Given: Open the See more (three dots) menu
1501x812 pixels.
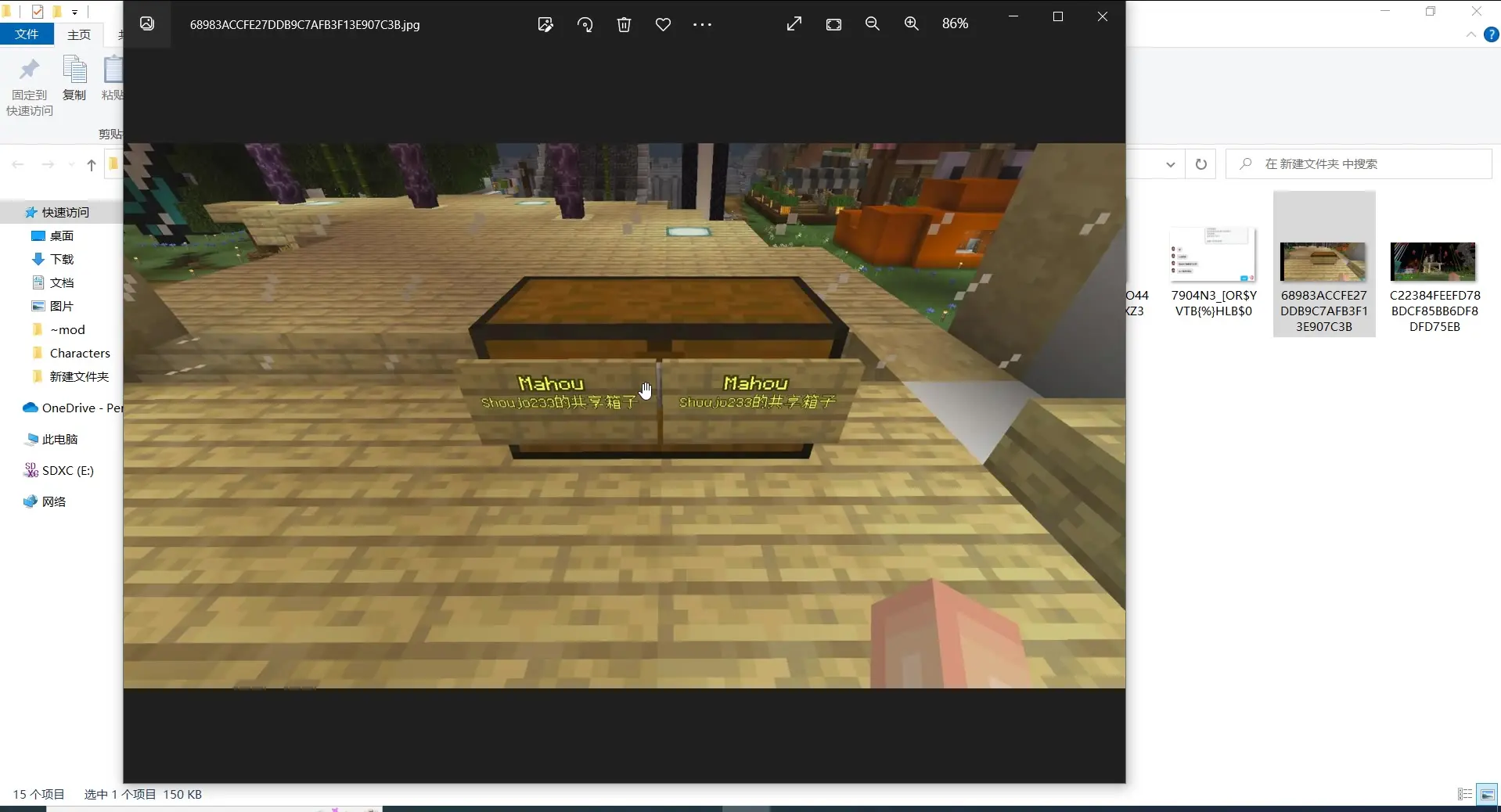Looking at the screenshot, I should click(702, 24).
